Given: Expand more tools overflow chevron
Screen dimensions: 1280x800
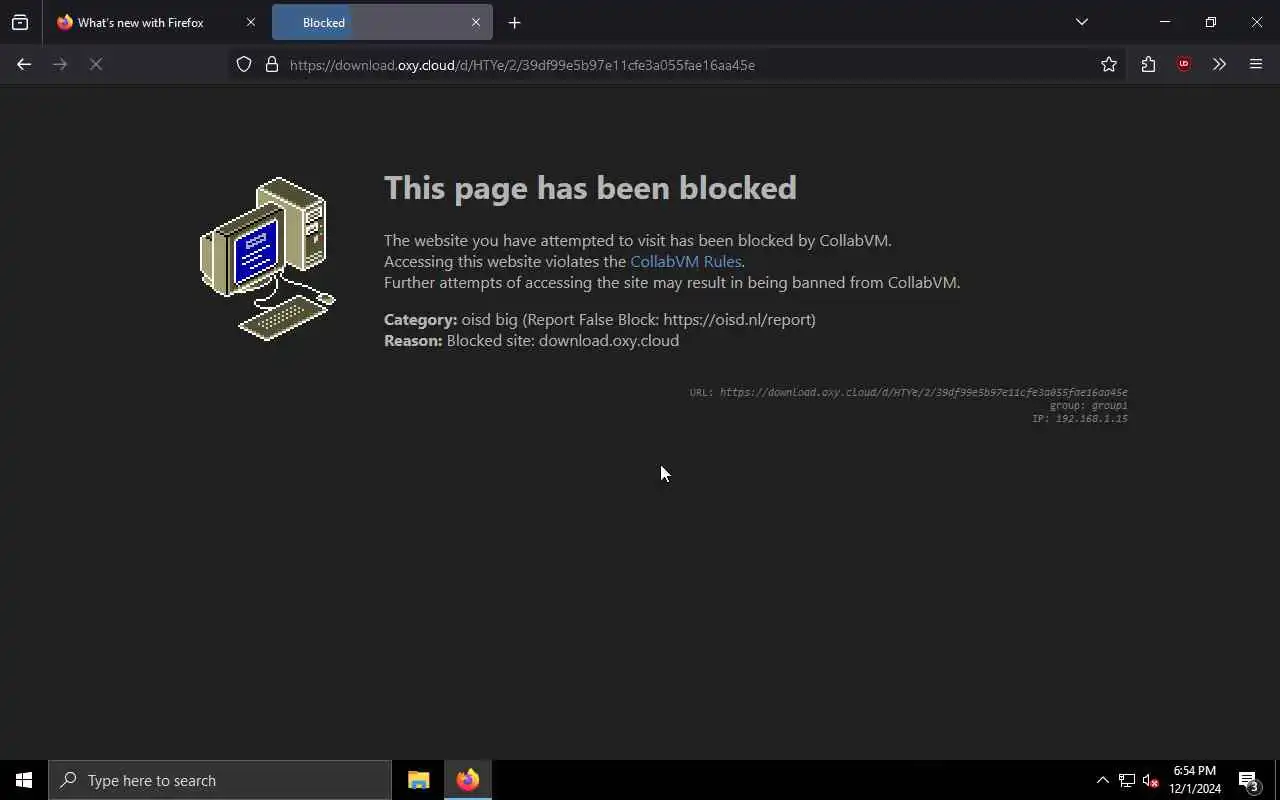Looking at the screenshot, I should tap(1219, 64).
